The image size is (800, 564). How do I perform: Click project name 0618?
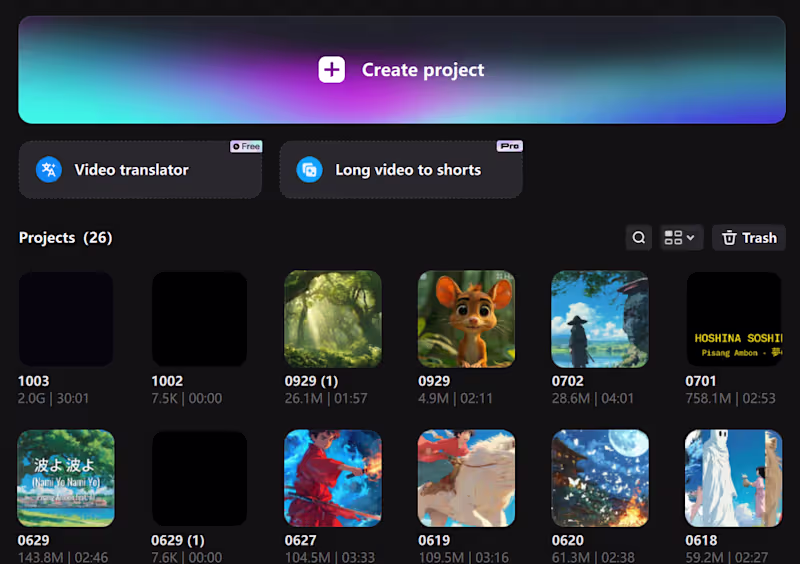[x=701, y=541]
